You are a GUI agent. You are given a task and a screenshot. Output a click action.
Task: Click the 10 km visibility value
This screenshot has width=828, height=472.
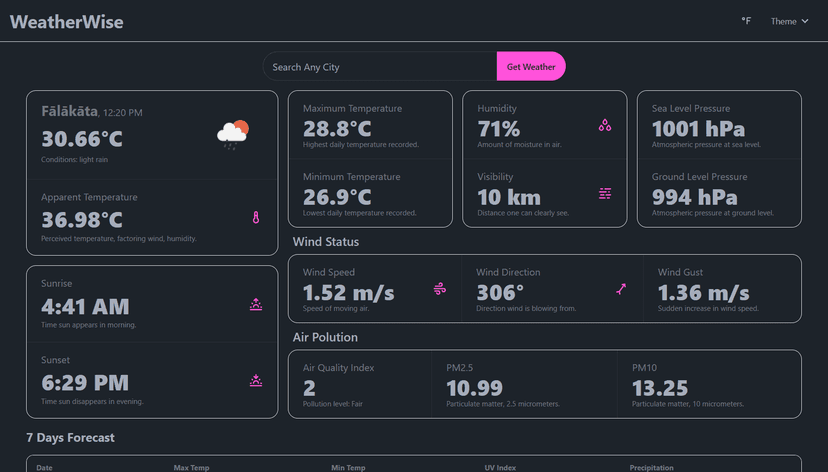click(x=509, y=197)
